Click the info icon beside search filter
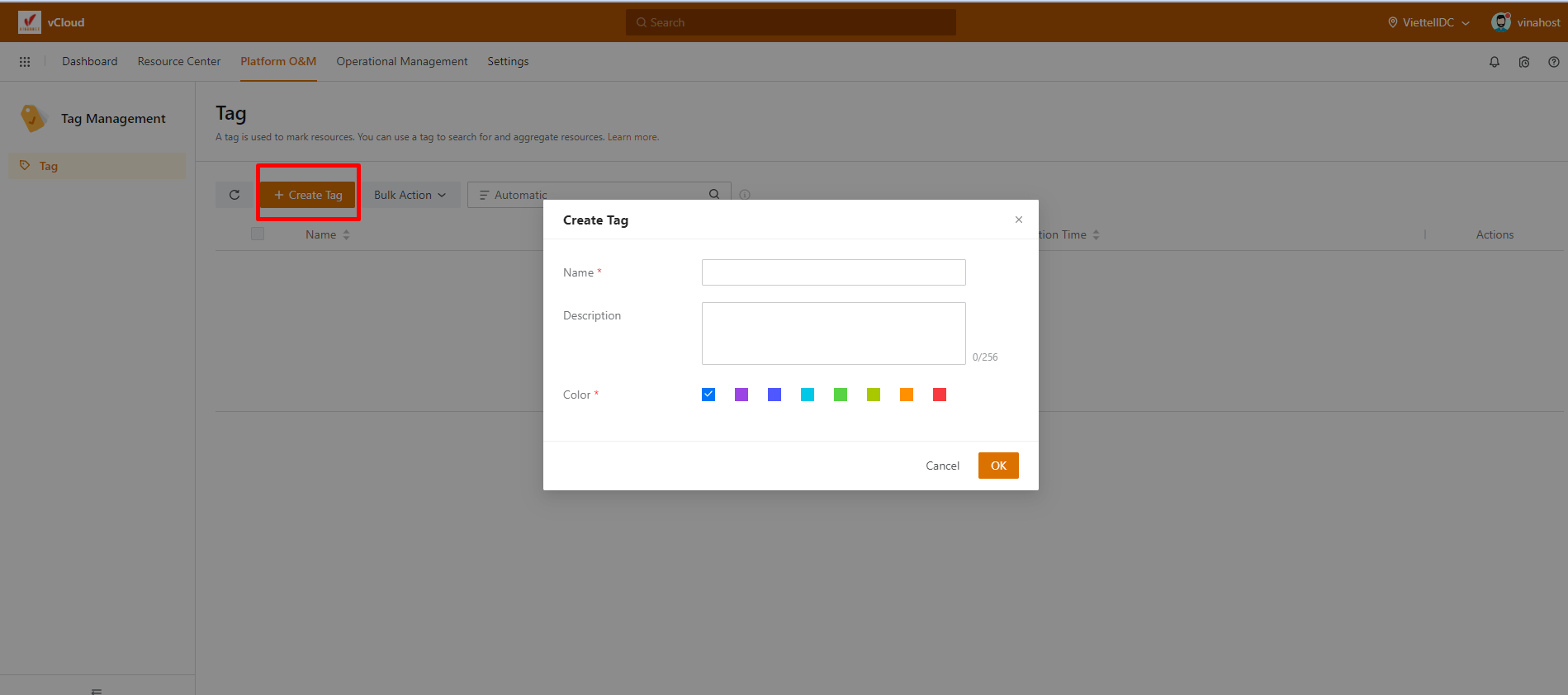The image size is (1568, 695). [745, 195]
